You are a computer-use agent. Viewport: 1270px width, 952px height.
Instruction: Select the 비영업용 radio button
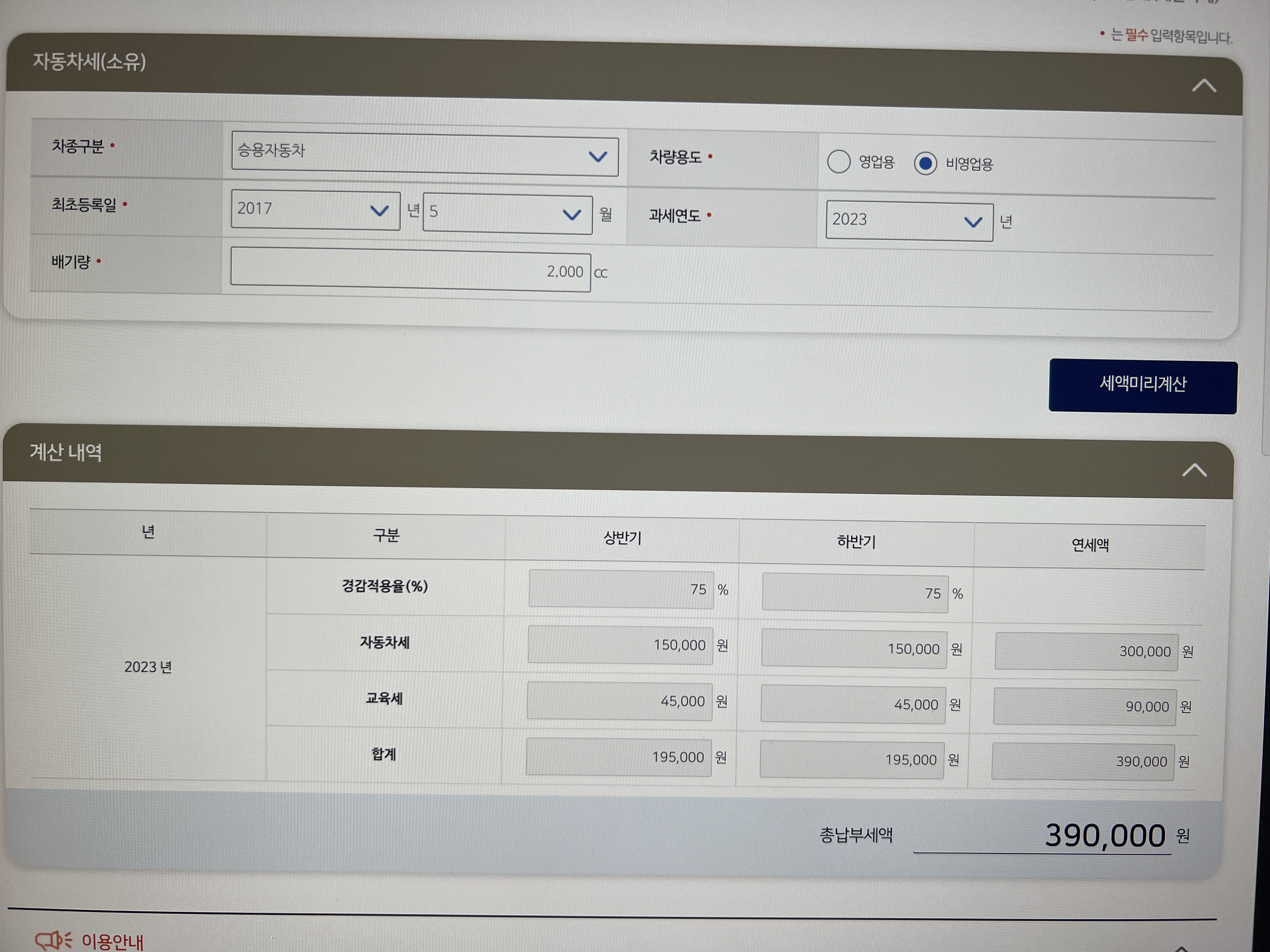(925, 163)
